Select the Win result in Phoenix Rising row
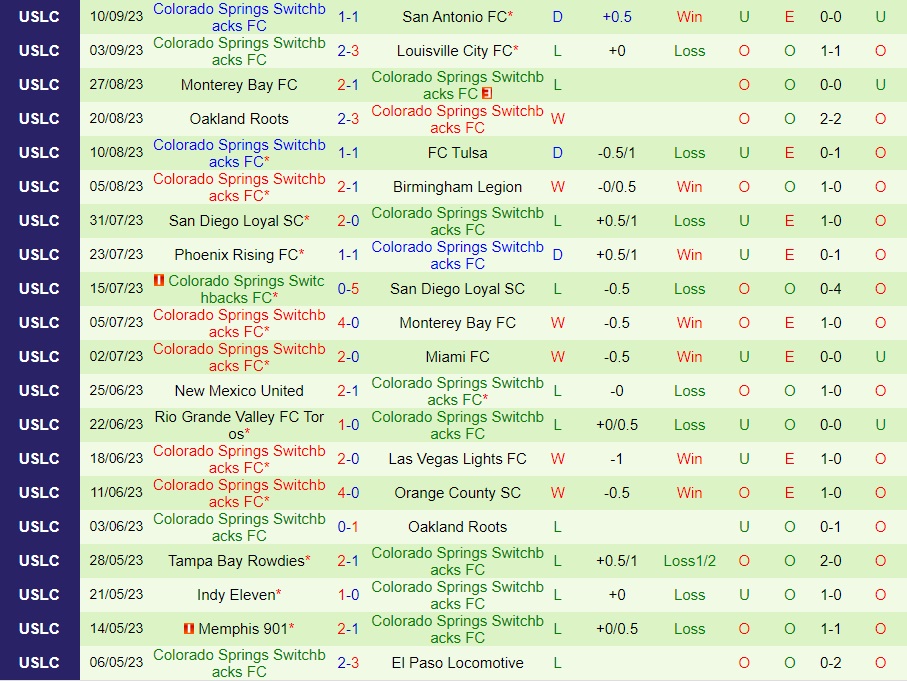Image resolution: width=907 pixels, height=681 pixels. click(690, 255)
